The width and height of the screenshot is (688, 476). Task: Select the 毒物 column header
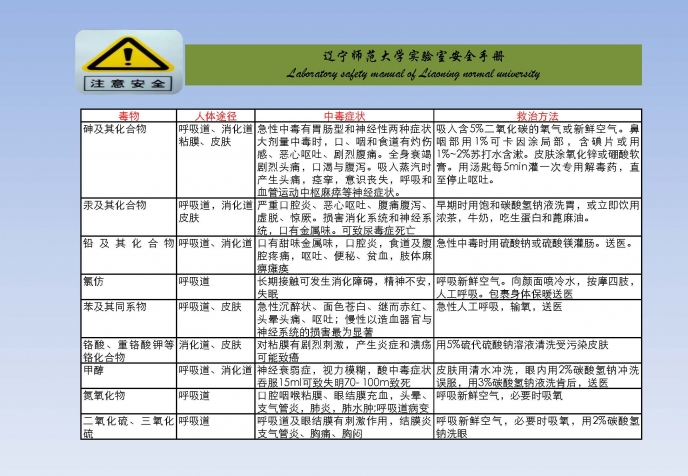(x=129, y=117)
